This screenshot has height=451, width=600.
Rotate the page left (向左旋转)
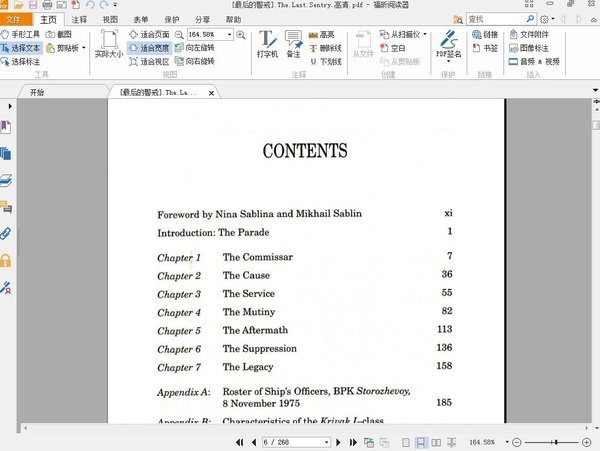click(194, 48)
